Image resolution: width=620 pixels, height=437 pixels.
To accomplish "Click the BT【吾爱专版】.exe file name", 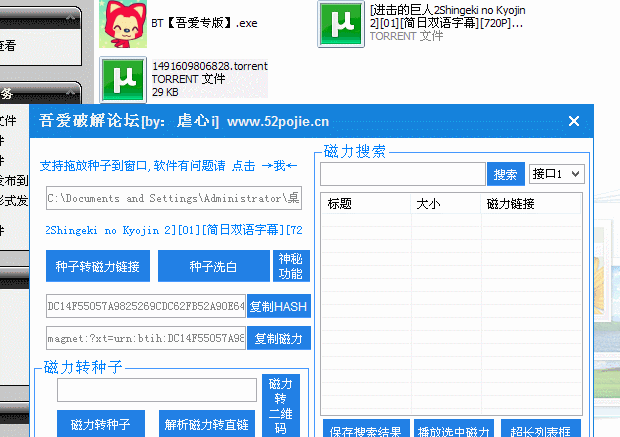I will point(204,23).
